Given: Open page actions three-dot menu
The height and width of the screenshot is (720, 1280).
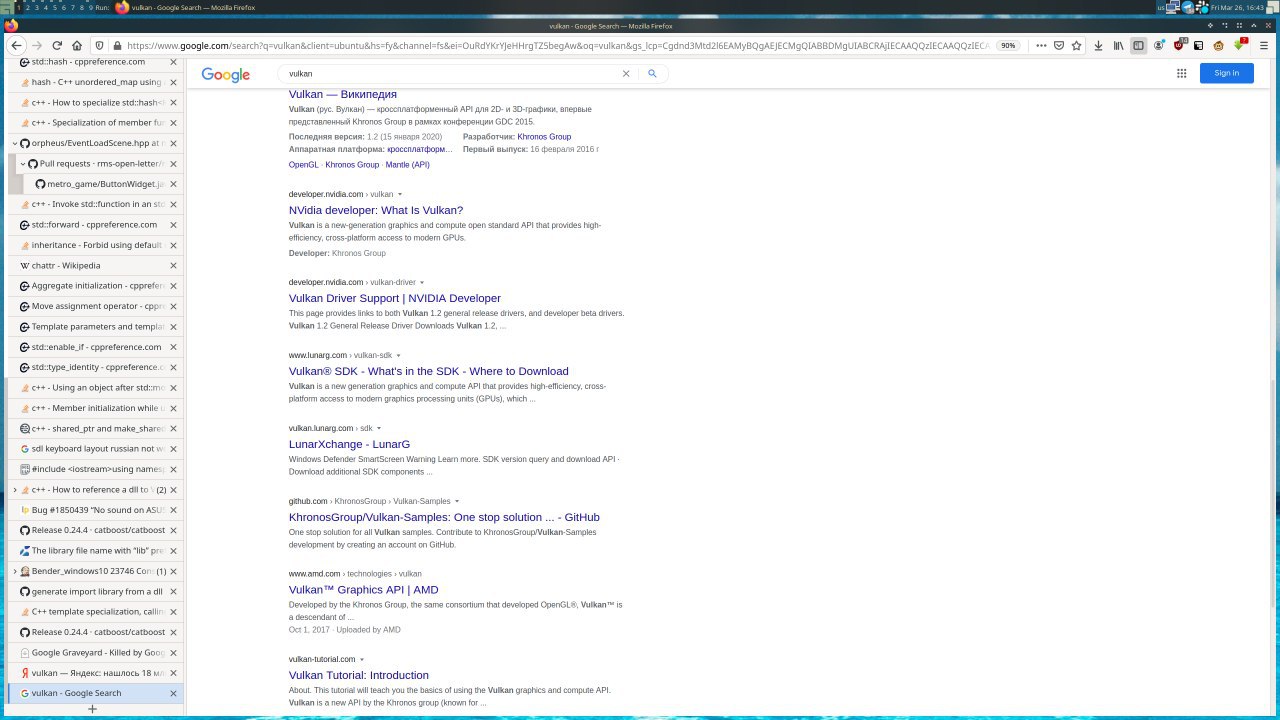Looking at the screenshot, I should (1041, 45).
